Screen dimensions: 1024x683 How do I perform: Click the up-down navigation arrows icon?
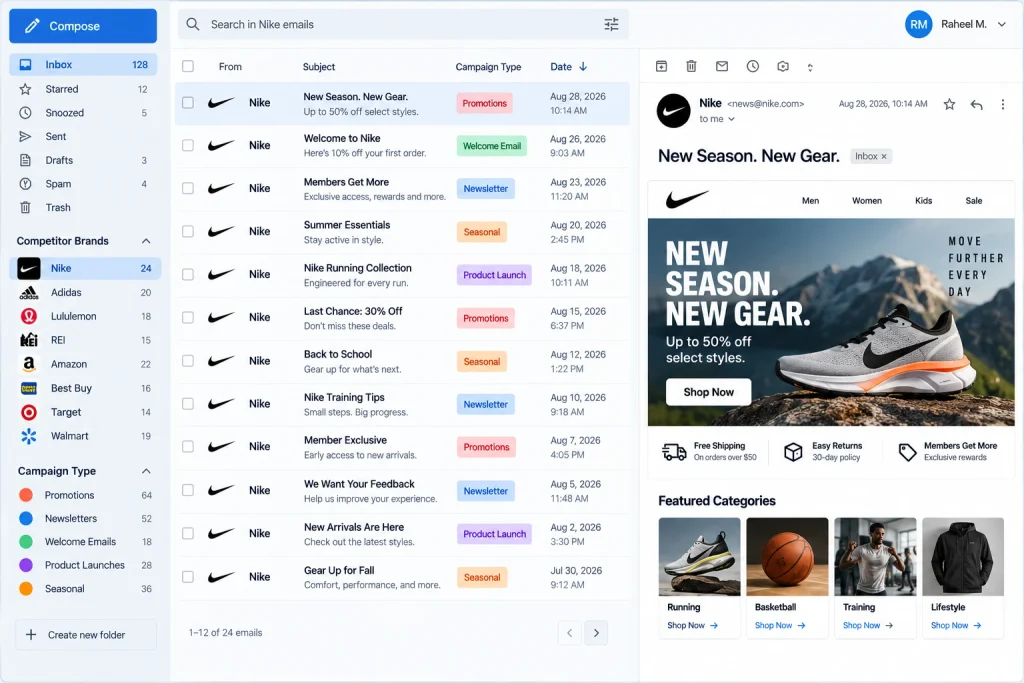pos(810,67)
